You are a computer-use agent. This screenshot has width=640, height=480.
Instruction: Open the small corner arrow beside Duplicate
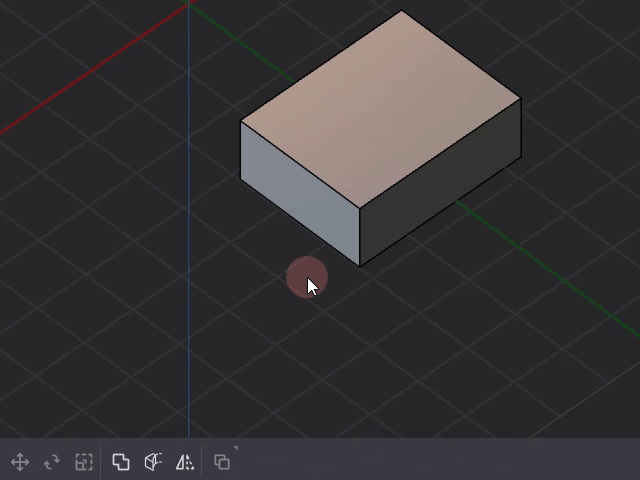click(236, 449)
